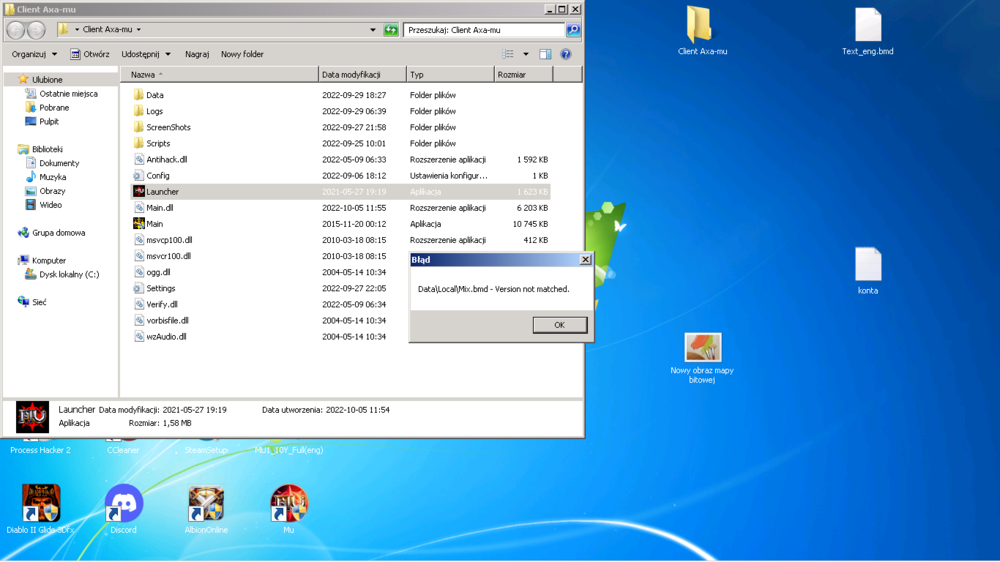The width and height of the screenshot is (1000, 562).
Task: Click the search field Przeszukaj: Client Axa-mu
Action: [484, 29]
